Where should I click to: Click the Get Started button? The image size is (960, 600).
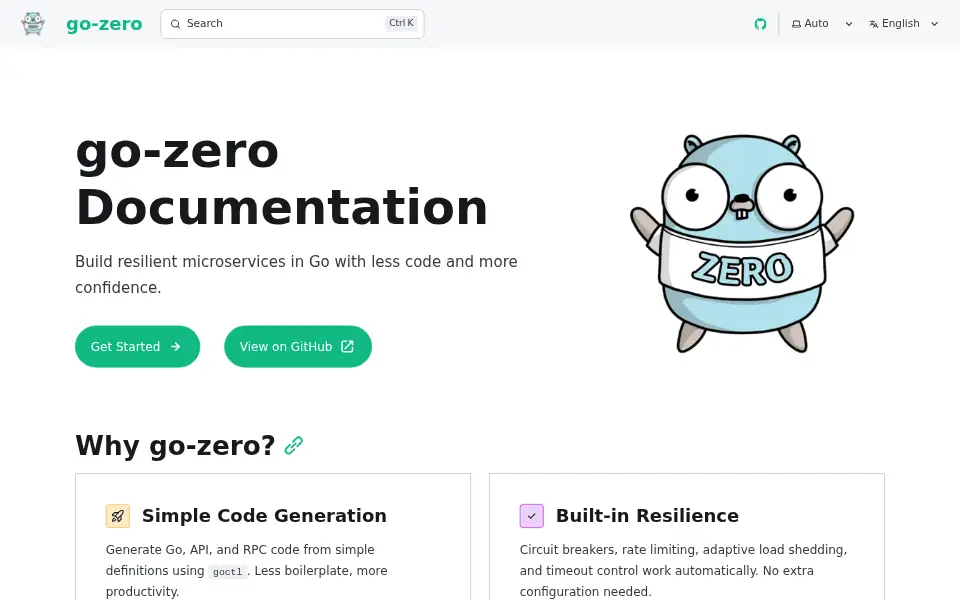pyautogui.click(x=137, y=347)
